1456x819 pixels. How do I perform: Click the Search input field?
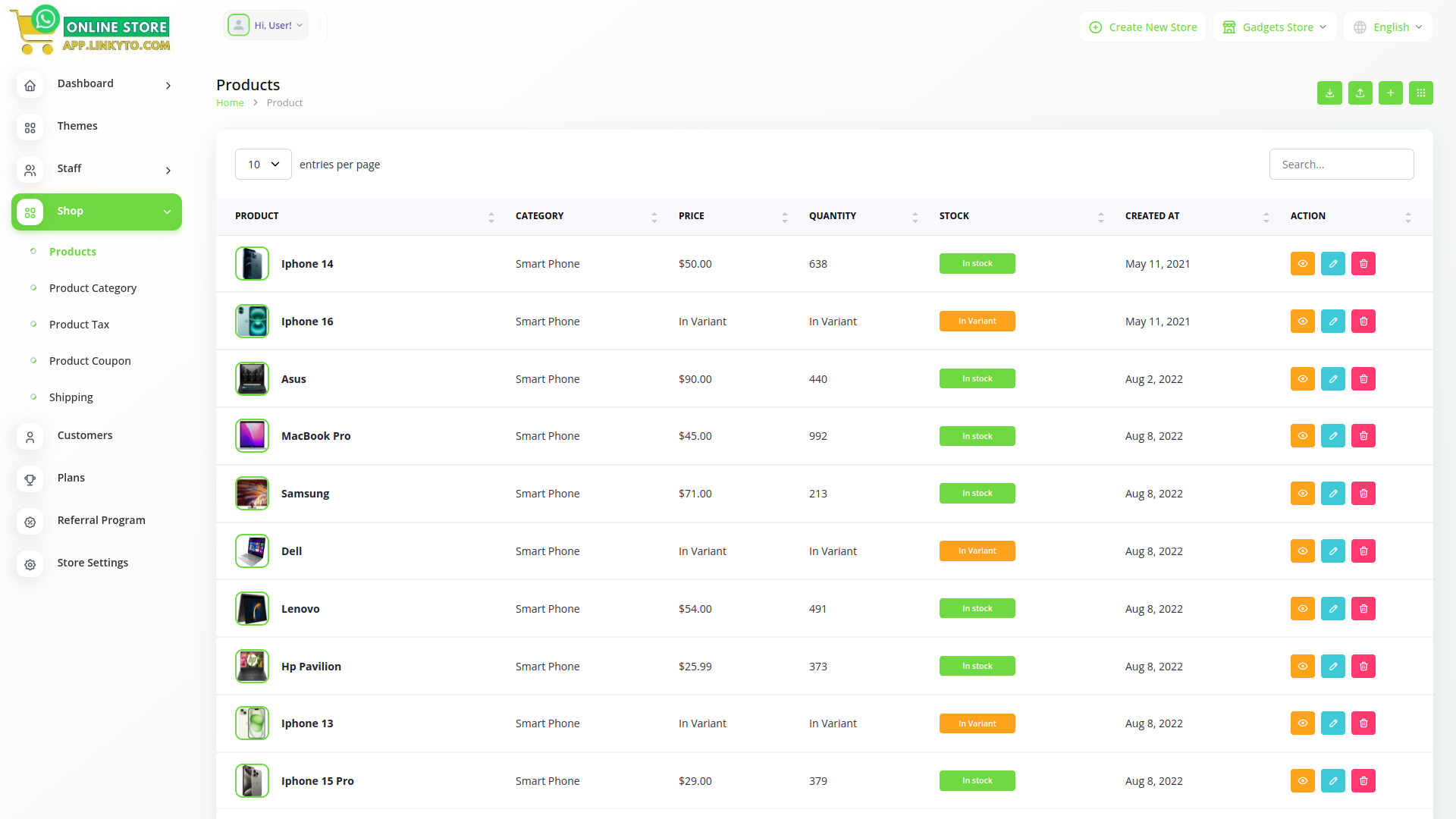pos(1341,165)
